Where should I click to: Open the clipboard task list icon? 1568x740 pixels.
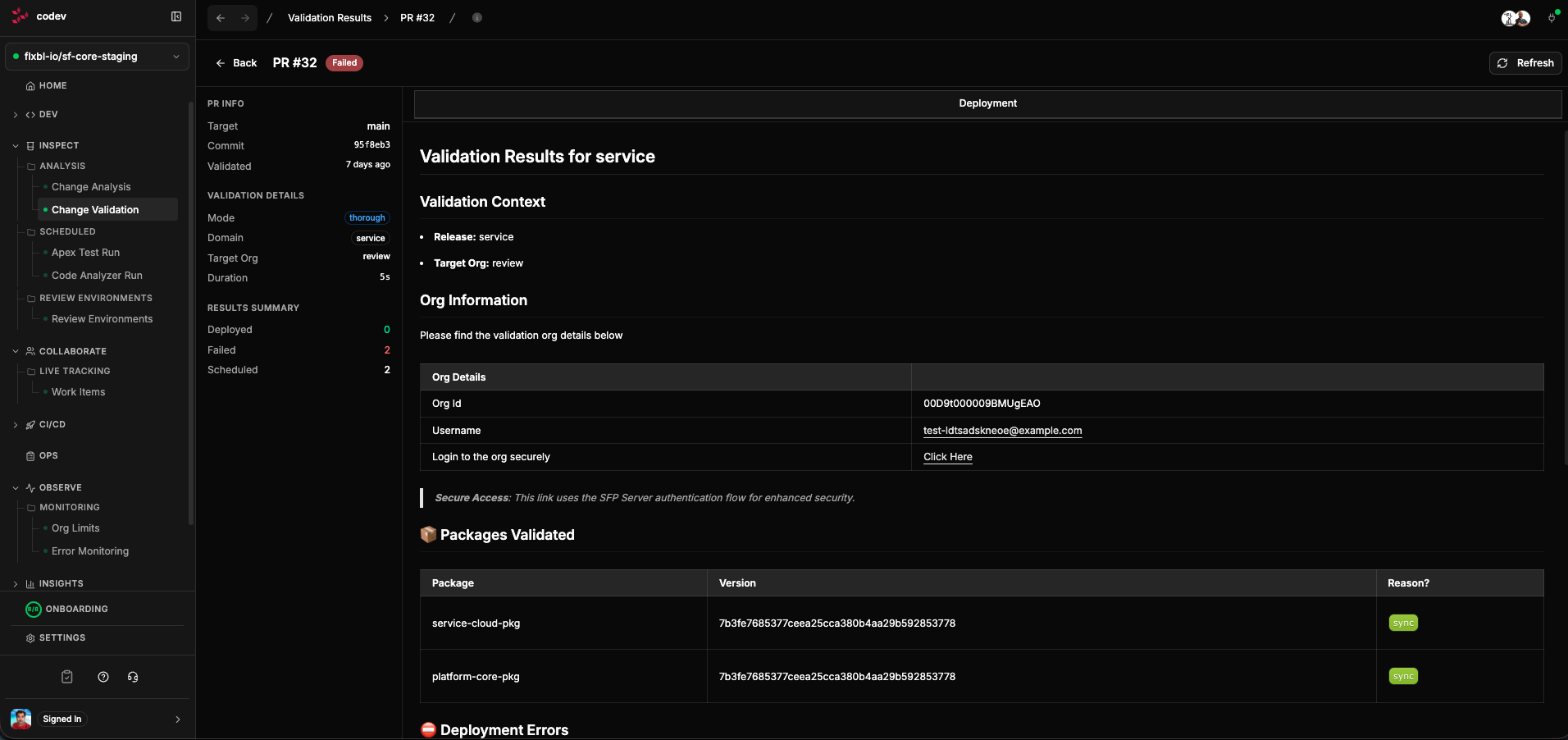pyautogui.click(x=66, y=677)
